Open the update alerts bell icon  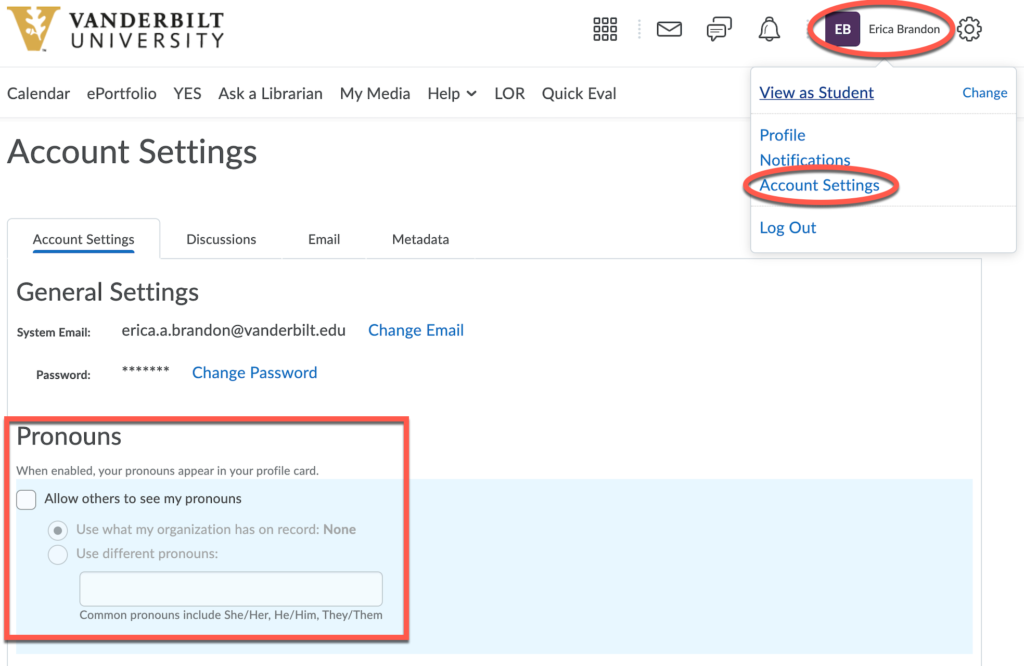[769, 30]
